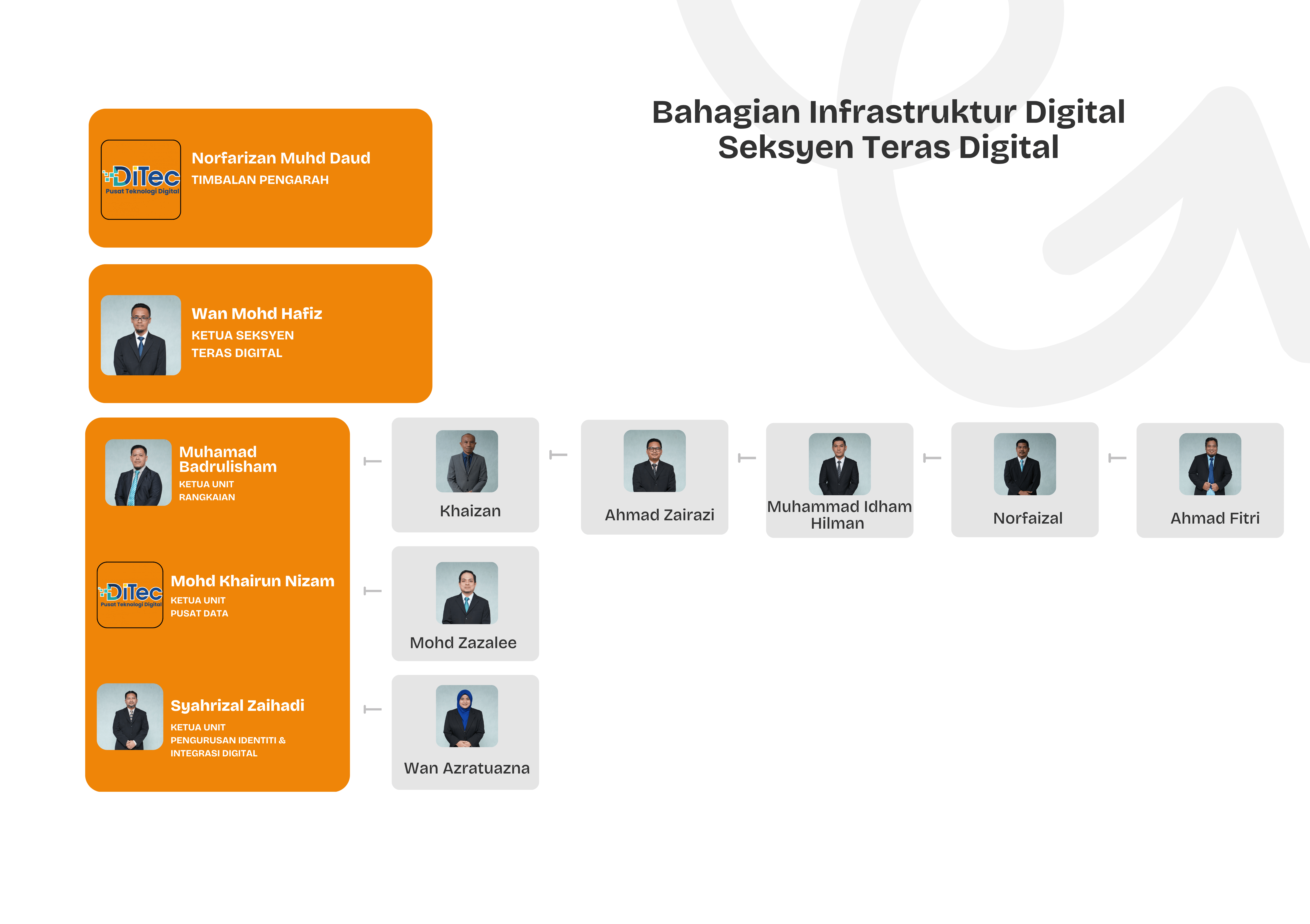1310x924 pixels.
Task: Select Norfaizal's staff photo
Action: pos(1025,464)
